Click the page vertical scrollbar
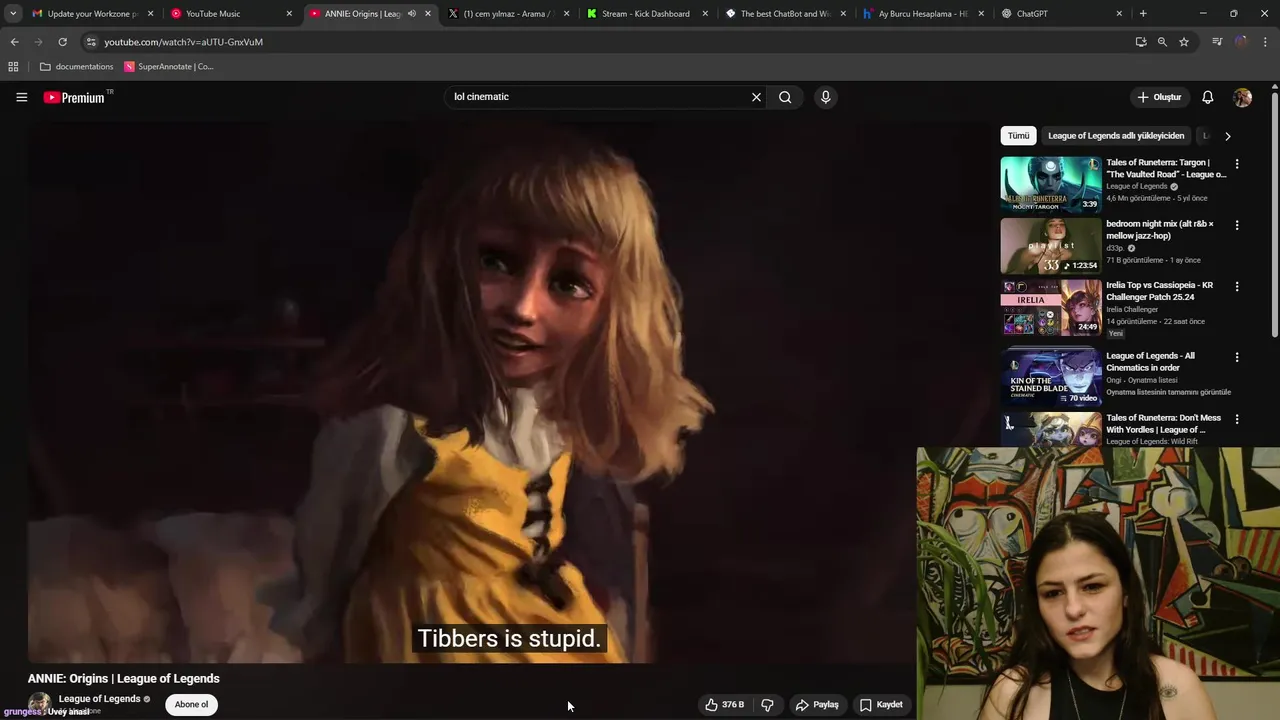This screenshot has width=1280, height=720. [x=1275, y=215]
